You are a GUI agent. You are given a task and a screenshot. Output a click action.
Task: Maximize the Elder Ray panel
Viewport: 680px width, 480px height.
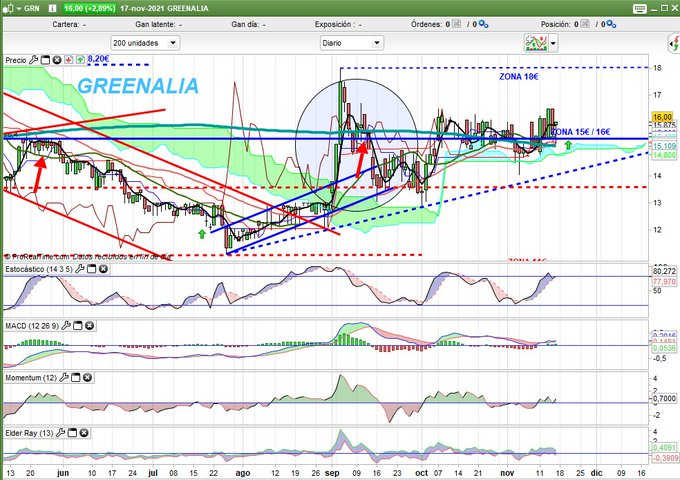click(72, 432)
